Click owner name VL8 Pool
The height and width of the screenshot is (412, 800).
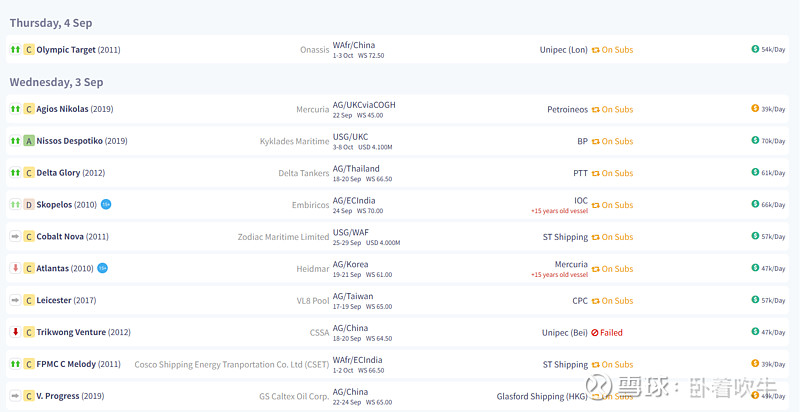313,301
